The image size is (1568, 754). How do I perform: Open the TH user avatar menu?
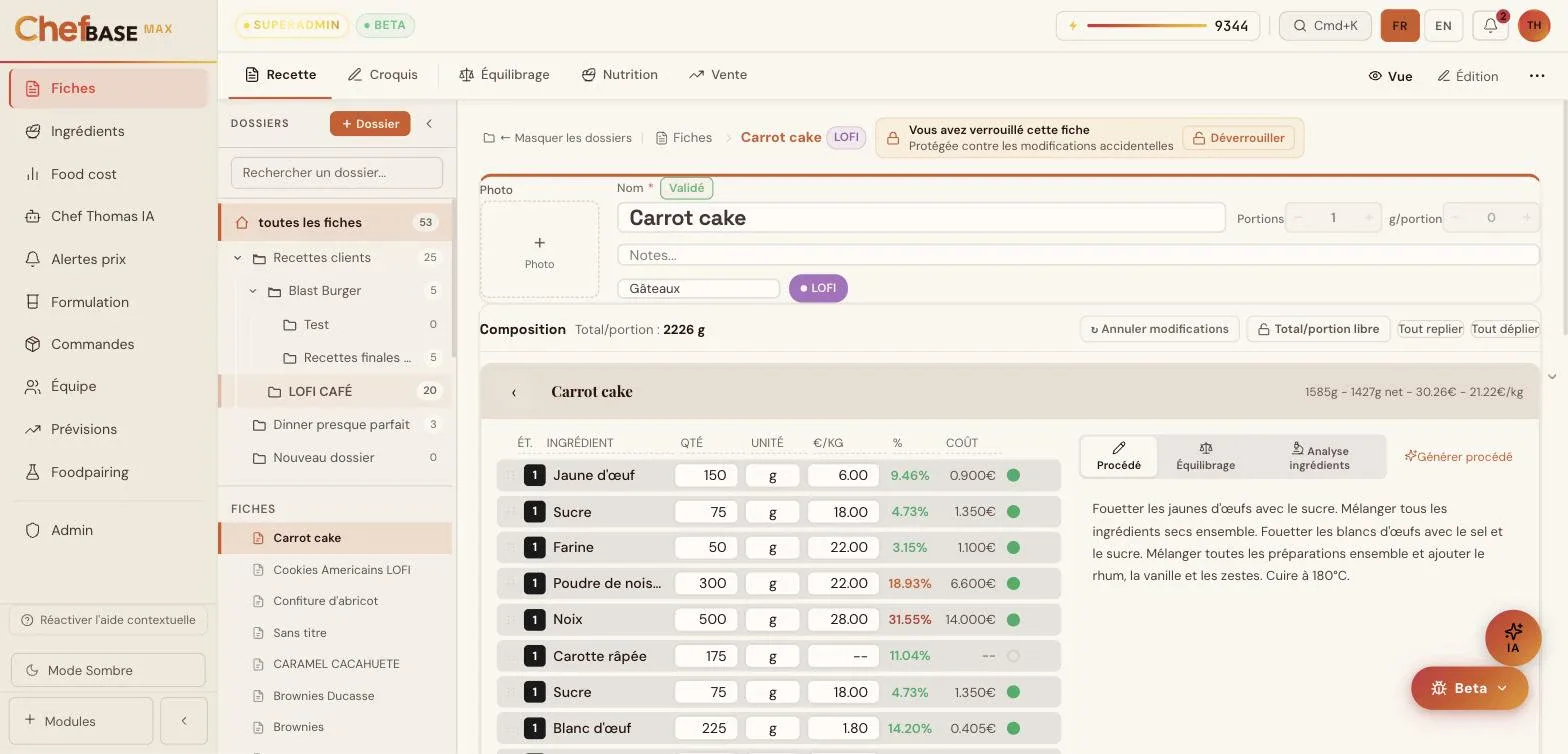pos(1534,26)
